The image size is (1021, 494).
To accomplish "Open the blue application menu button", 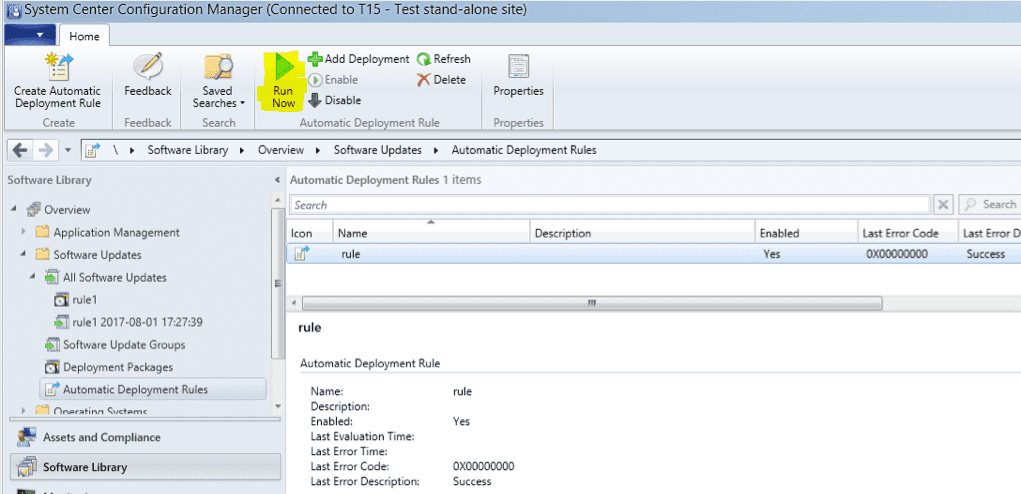I will tap(30, 35).
